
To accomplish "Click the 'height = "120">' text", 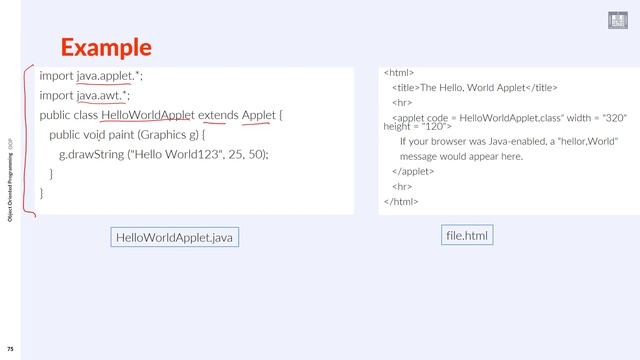I will click(x=418, y=127).
